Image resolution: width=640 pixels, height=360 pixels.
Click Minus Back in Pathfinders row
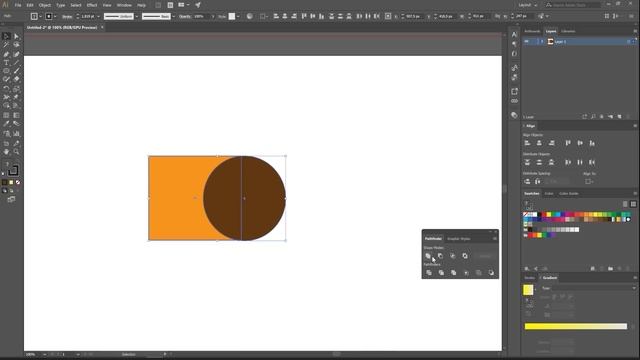[x=491, y=273]
